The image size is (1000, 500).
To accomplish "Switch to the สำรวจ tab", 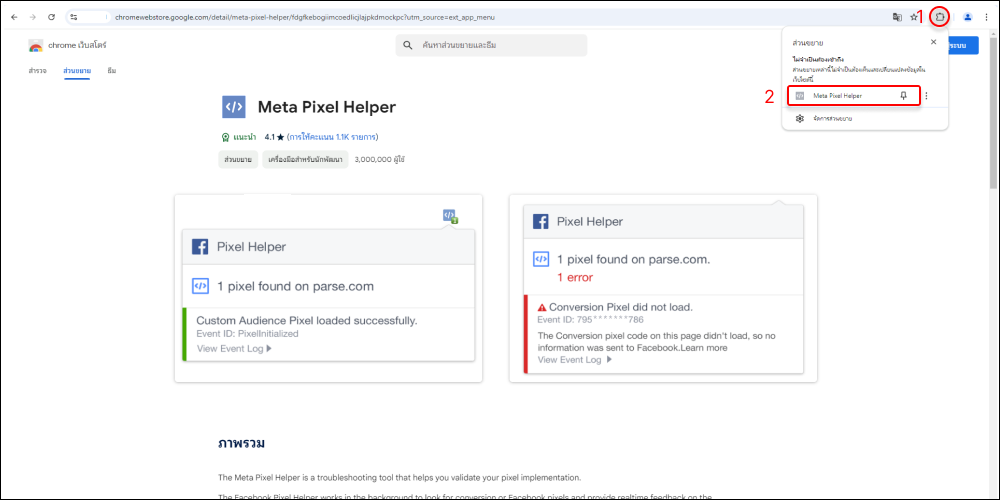I will 37,70.
